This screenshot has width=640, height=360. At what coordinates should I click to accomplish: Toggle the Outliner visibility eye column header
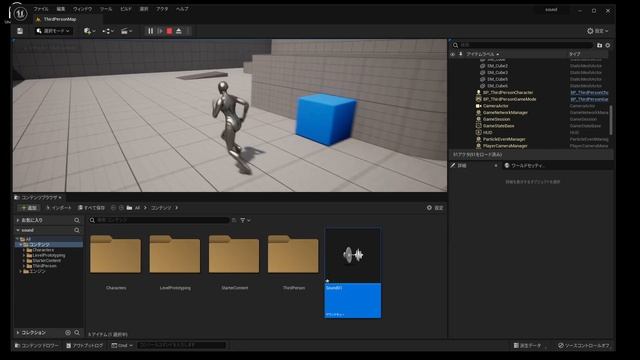point(453,54)
